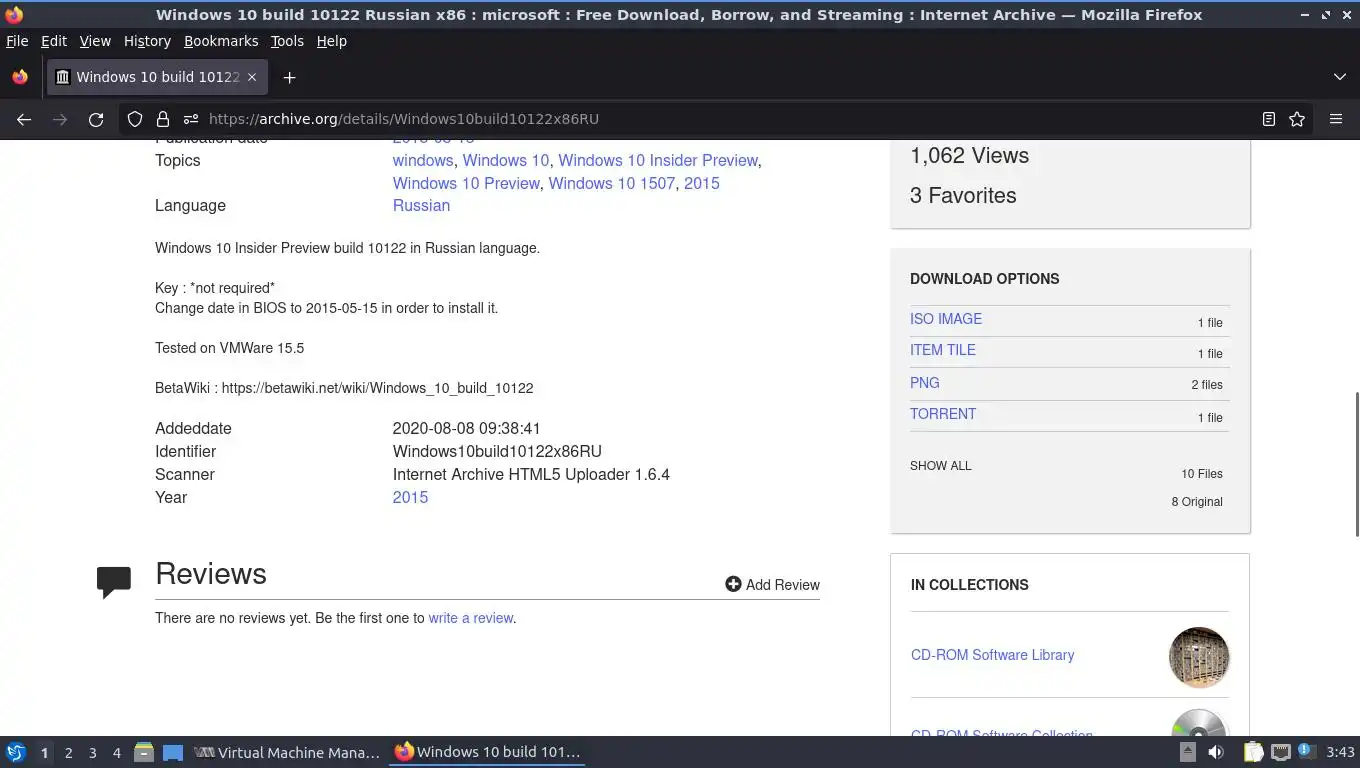Screen dimensions: 1360x768
Task: Open the tracking protection shield icon
Action: (135, 119)
